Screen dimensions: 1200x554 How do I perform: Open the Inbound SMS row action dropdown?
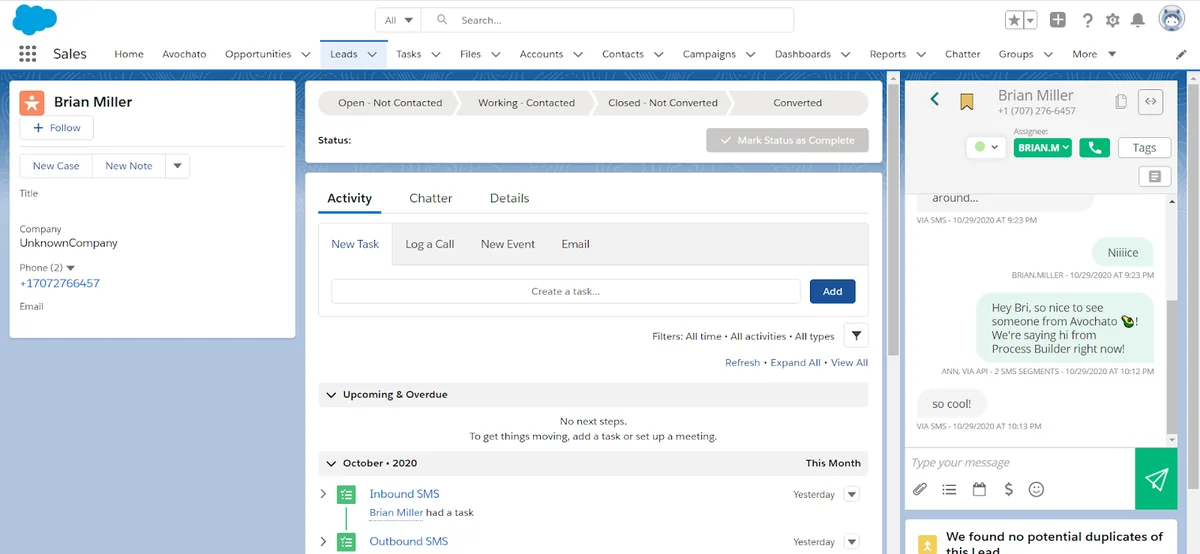851,494
